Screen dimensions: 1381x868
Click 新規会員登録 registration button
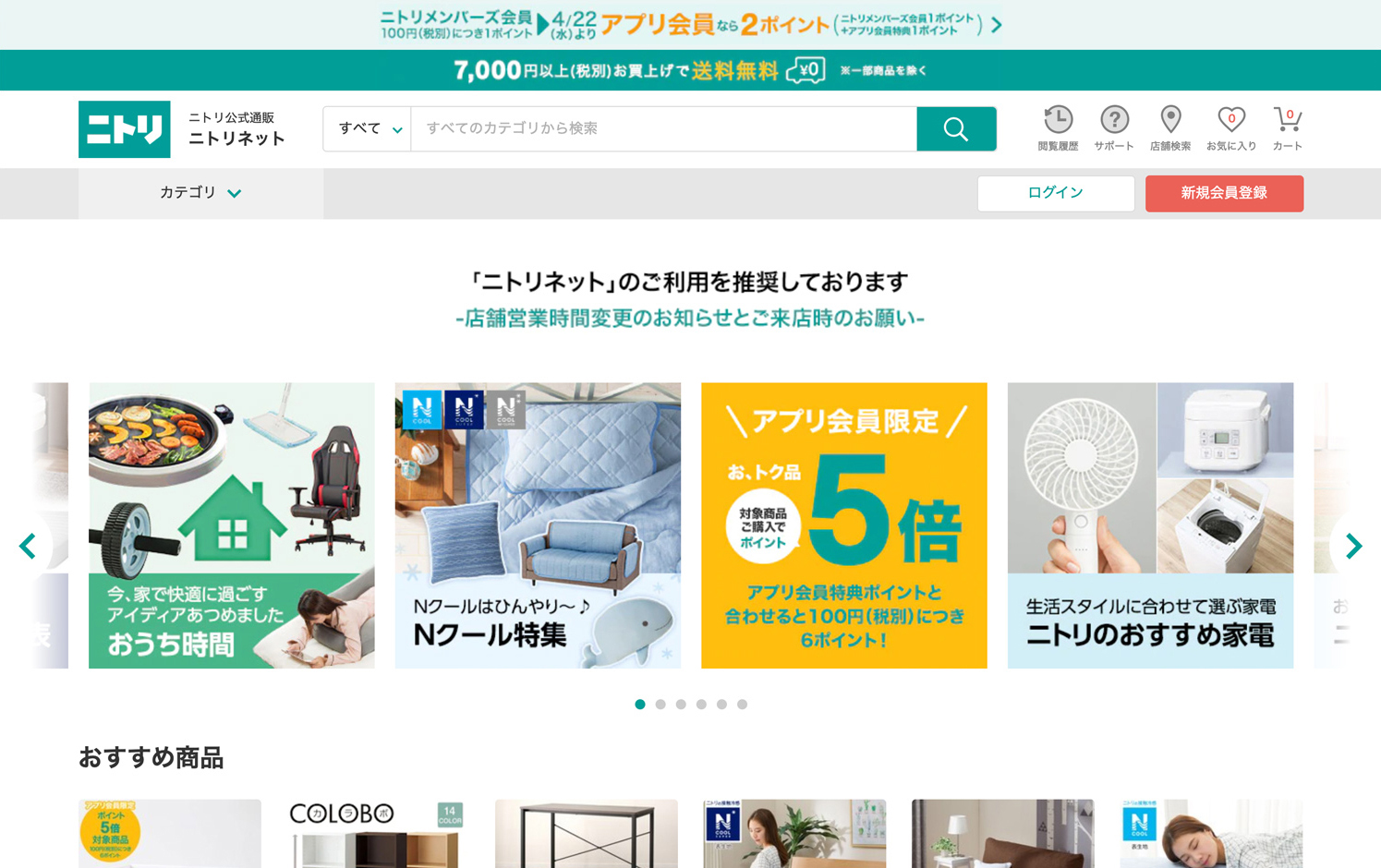tap(1224, 193)
